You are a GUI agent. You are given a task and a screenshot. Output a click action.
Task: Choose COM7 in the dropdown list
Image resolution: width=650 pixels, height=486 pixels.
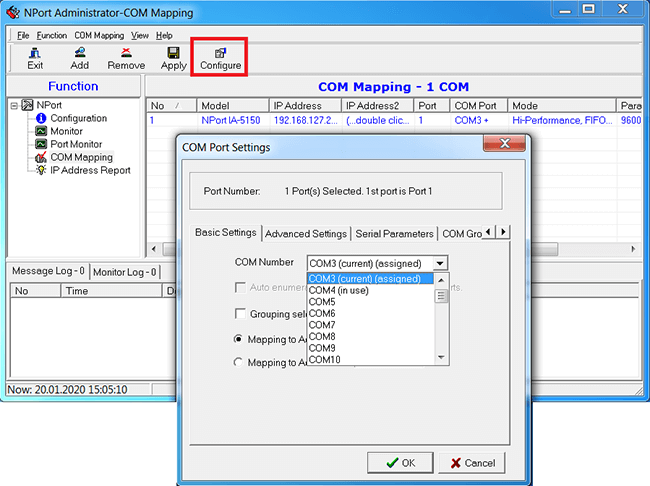coord(370,325)
